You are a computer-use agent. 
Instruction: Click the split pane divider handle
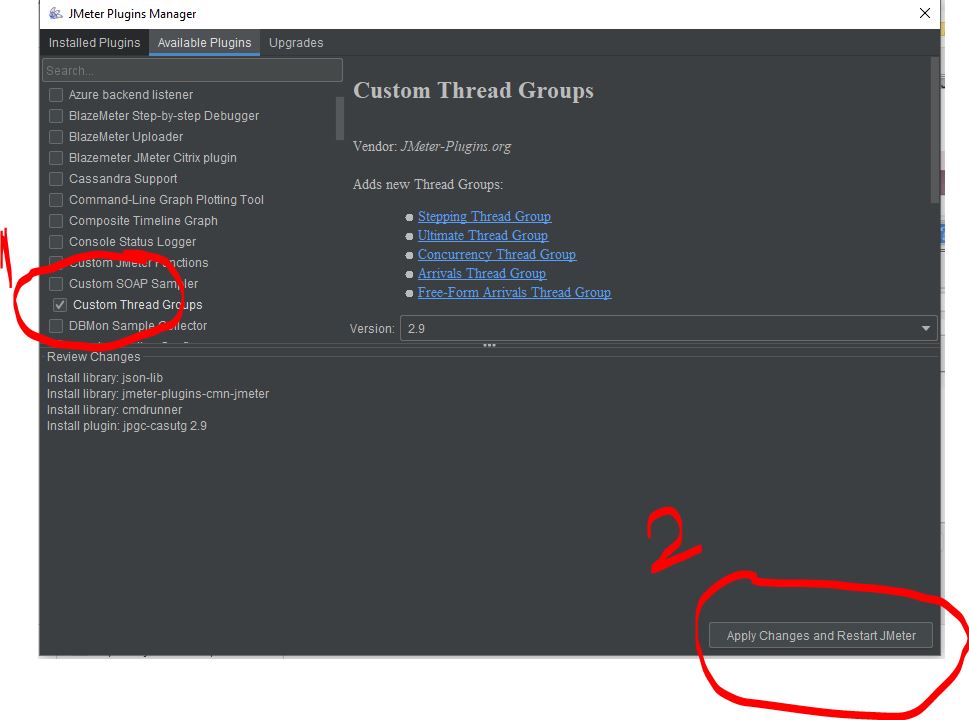(489, 346)
